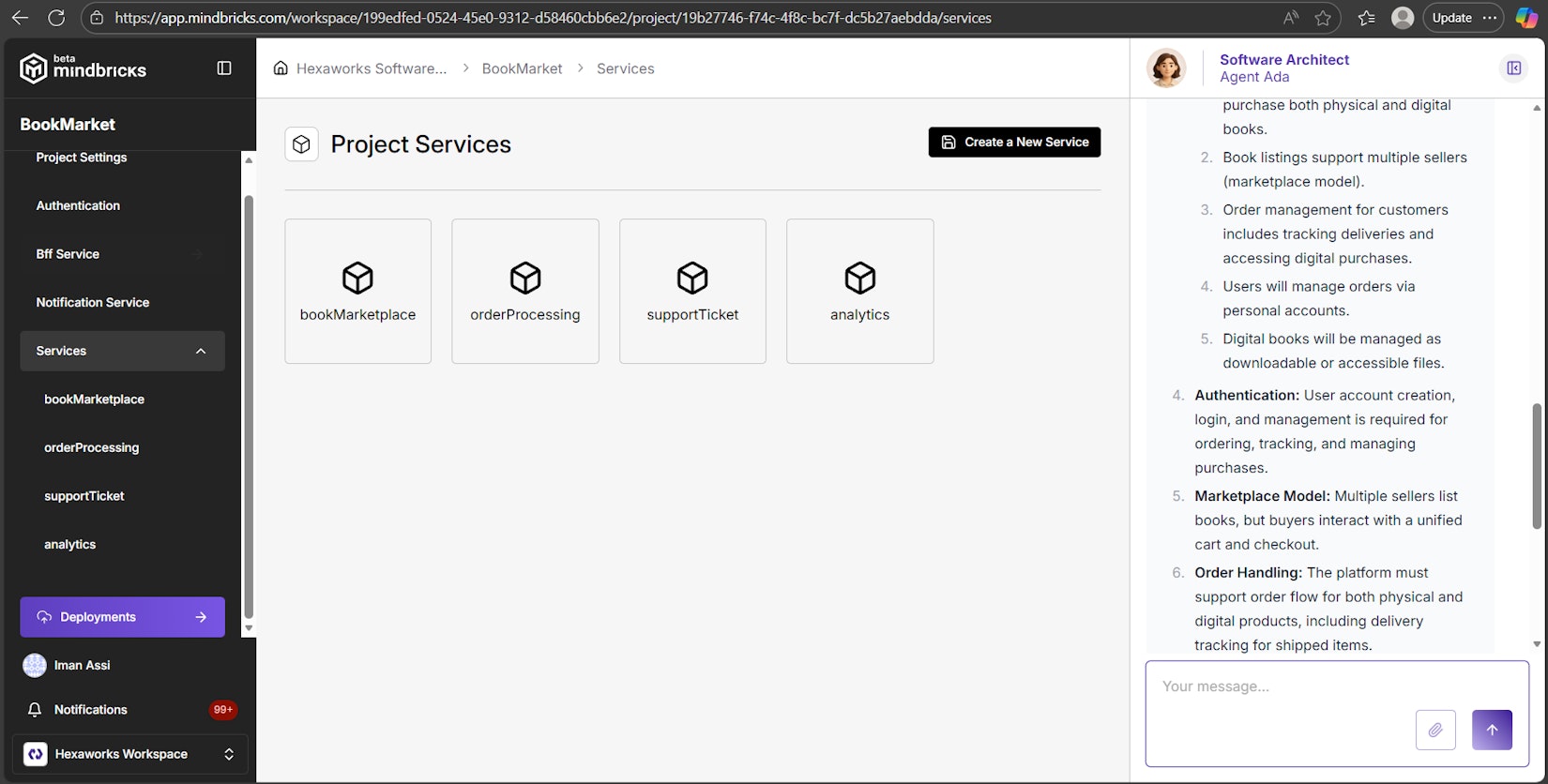Image resolution: width=1548 pixels, height=784 pixels.
Task: Open the bookMarketplace service card
Action: (x=357, y=291)
